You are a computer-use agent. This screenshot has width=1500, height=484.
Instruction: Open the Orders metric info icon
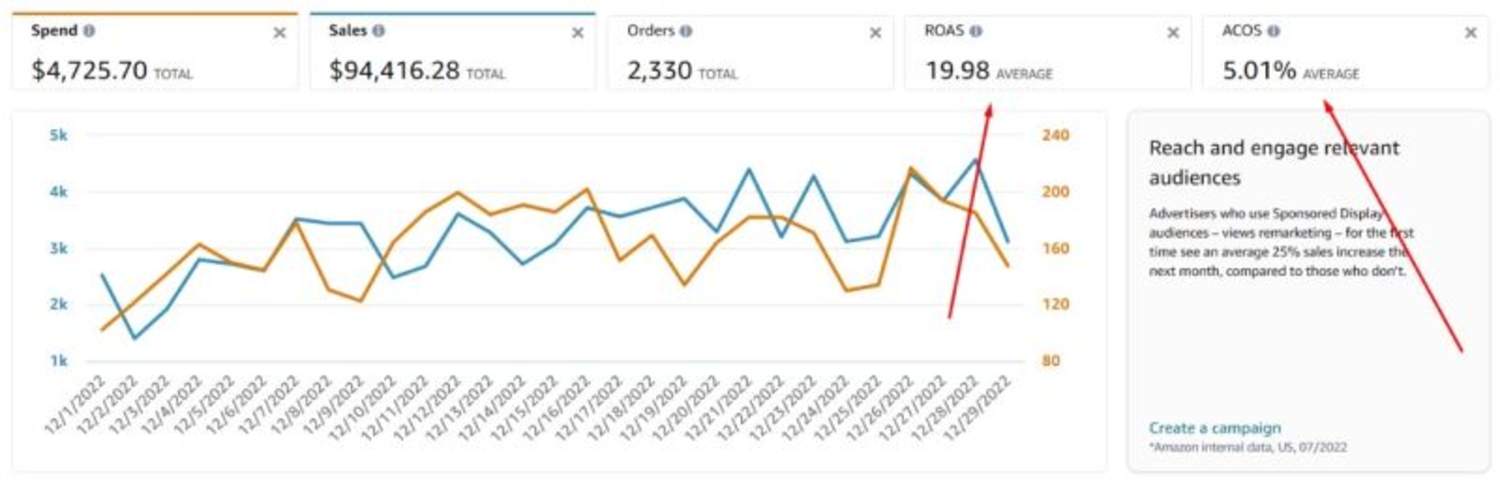[685, 31]
